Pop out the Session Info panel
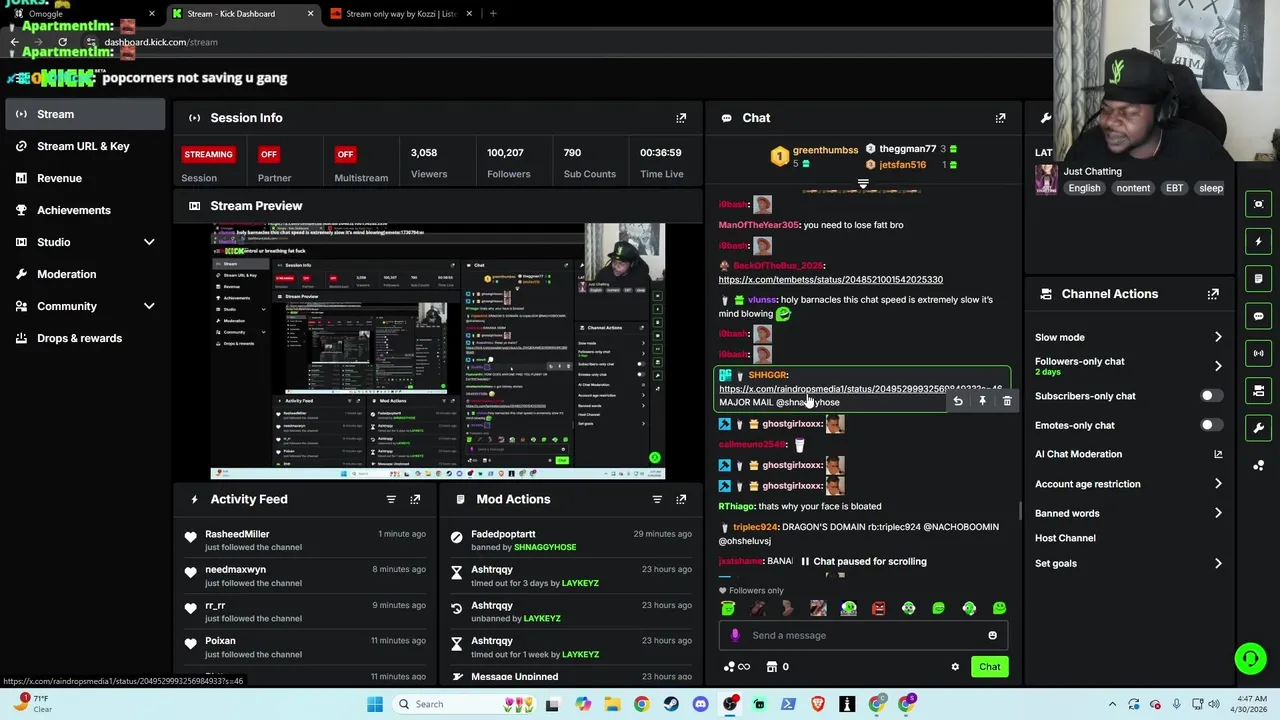 (x=681, y=118)
